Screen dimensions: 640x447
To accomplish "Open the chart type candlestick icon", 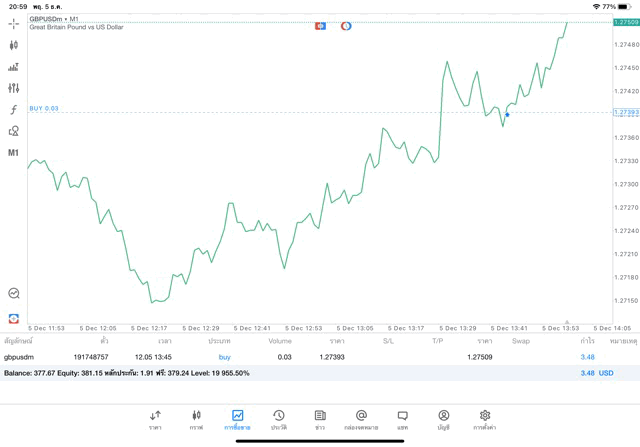I will pyautogui.click(x=14, y=45).
